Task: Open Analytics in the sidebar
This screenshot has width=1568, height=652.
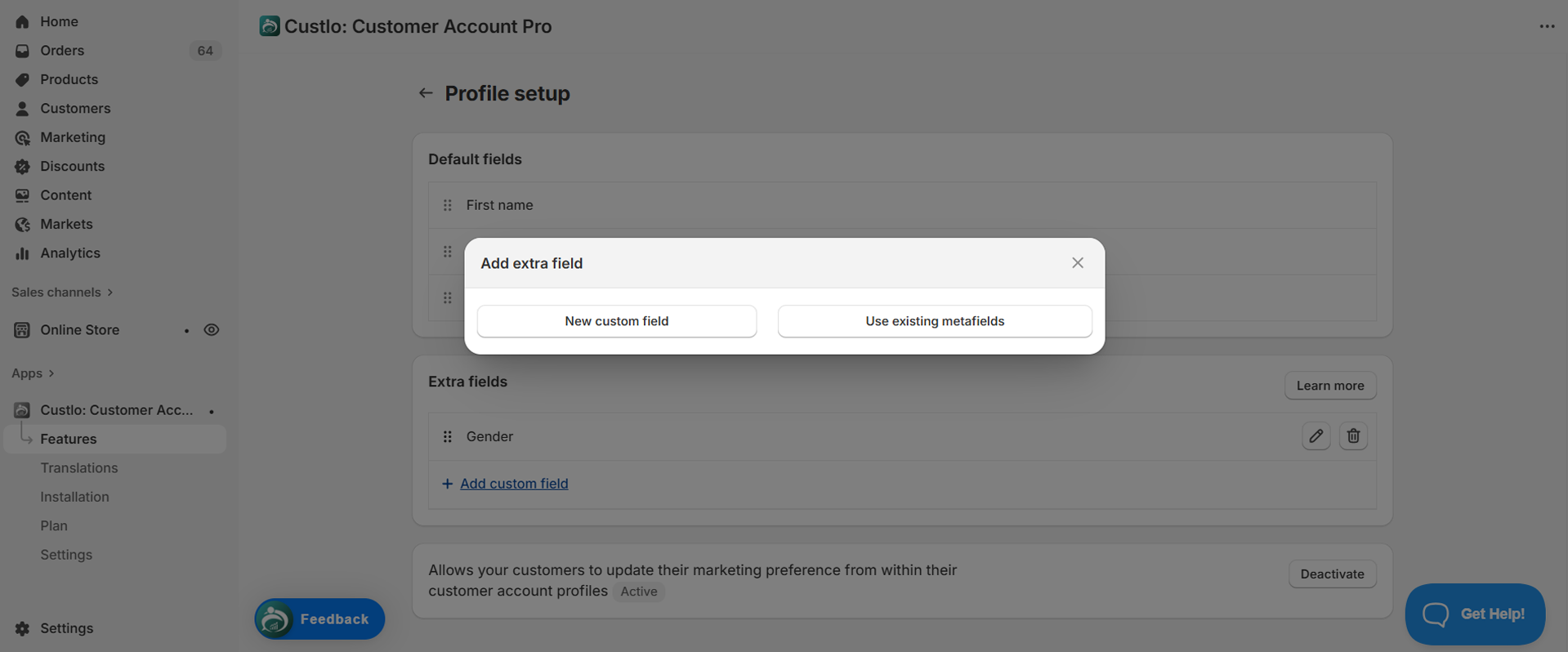Action: [x=70, y=253]
